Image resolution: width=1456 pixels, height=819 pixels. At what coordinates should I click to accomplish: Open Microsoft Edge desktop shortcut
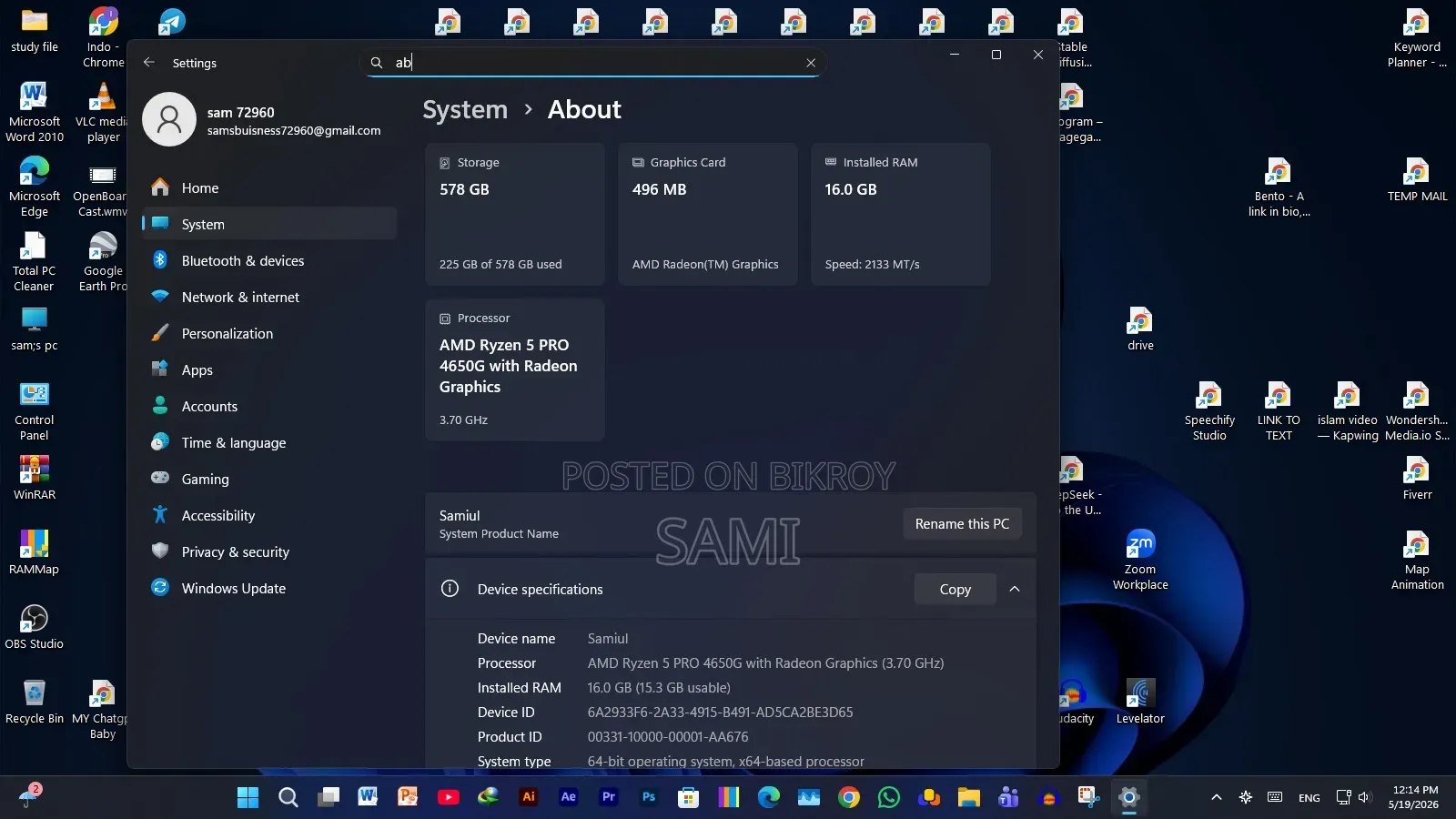[35, 187]
